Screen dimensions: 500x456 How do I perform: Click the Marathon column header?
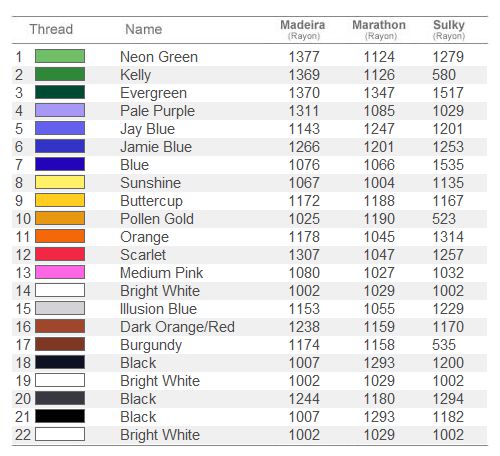click(379, 29)
